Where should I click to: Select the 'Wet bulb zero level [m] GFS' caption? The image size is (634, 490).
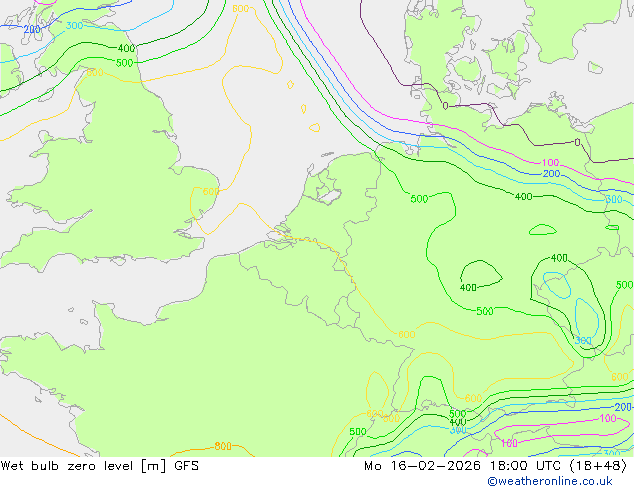pyautogui.click(x=99, y=466)
